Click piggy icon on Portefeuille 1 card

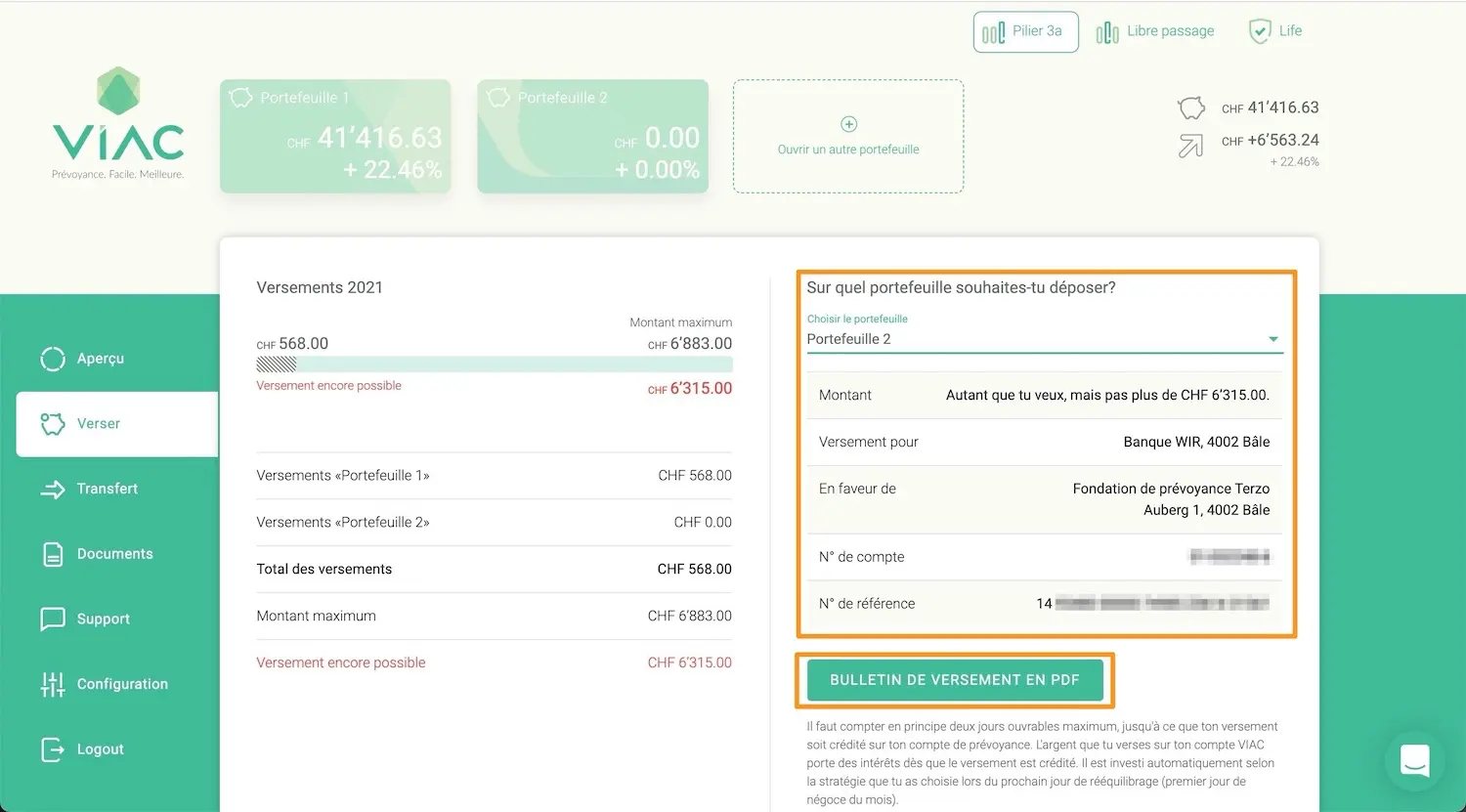click(x=240, y=98)
